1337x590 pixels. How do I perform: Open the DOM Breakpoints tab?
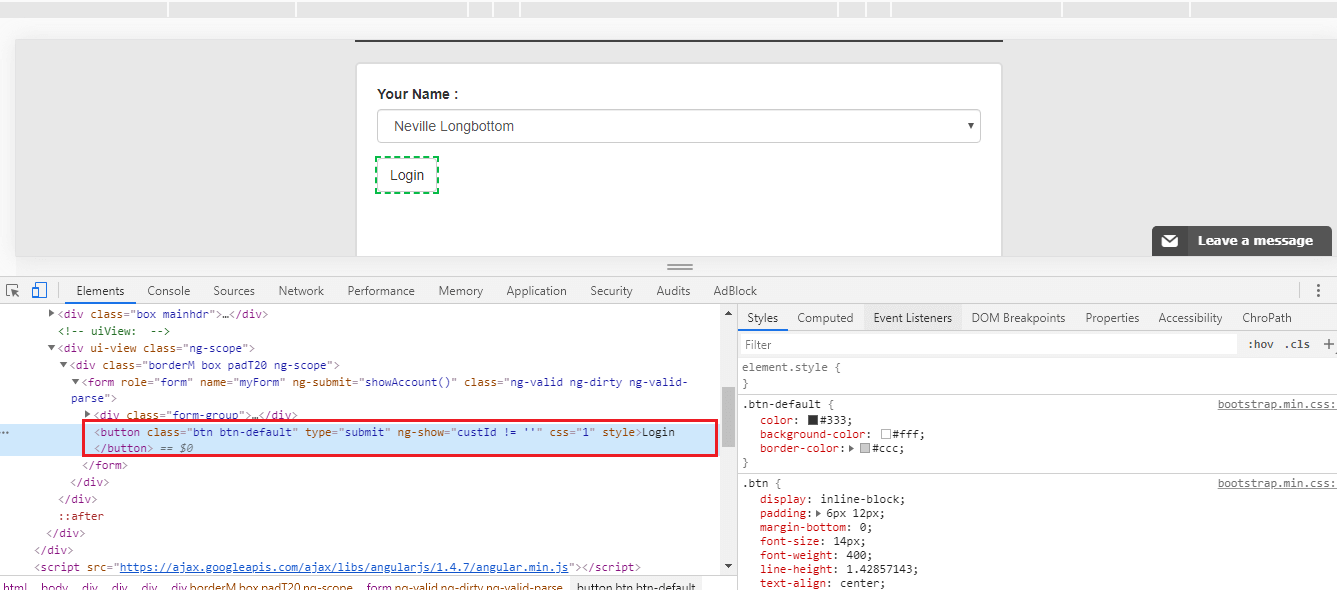[x=1018, y=318]
